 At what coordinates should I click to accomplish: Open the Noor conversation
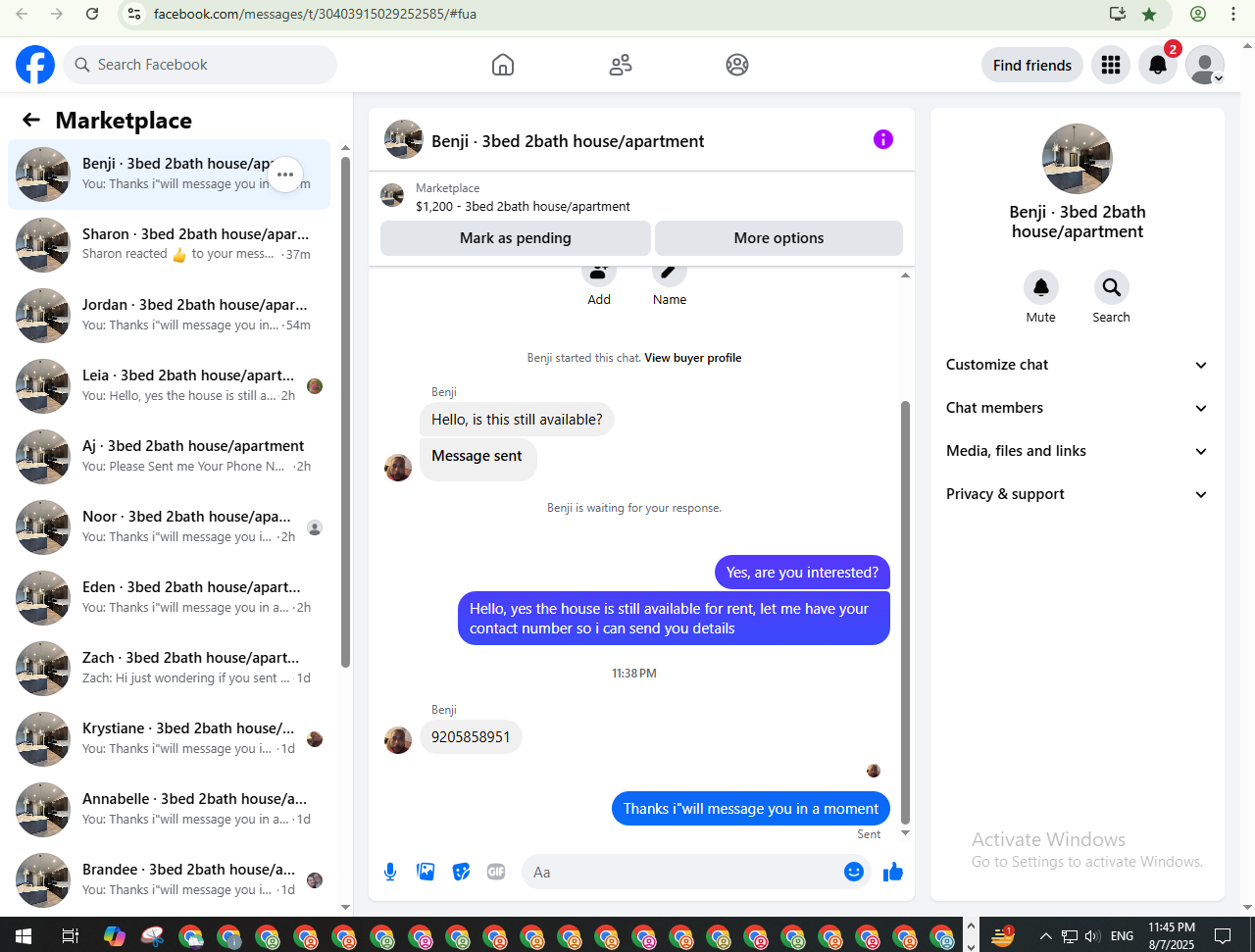pos(170,527)
